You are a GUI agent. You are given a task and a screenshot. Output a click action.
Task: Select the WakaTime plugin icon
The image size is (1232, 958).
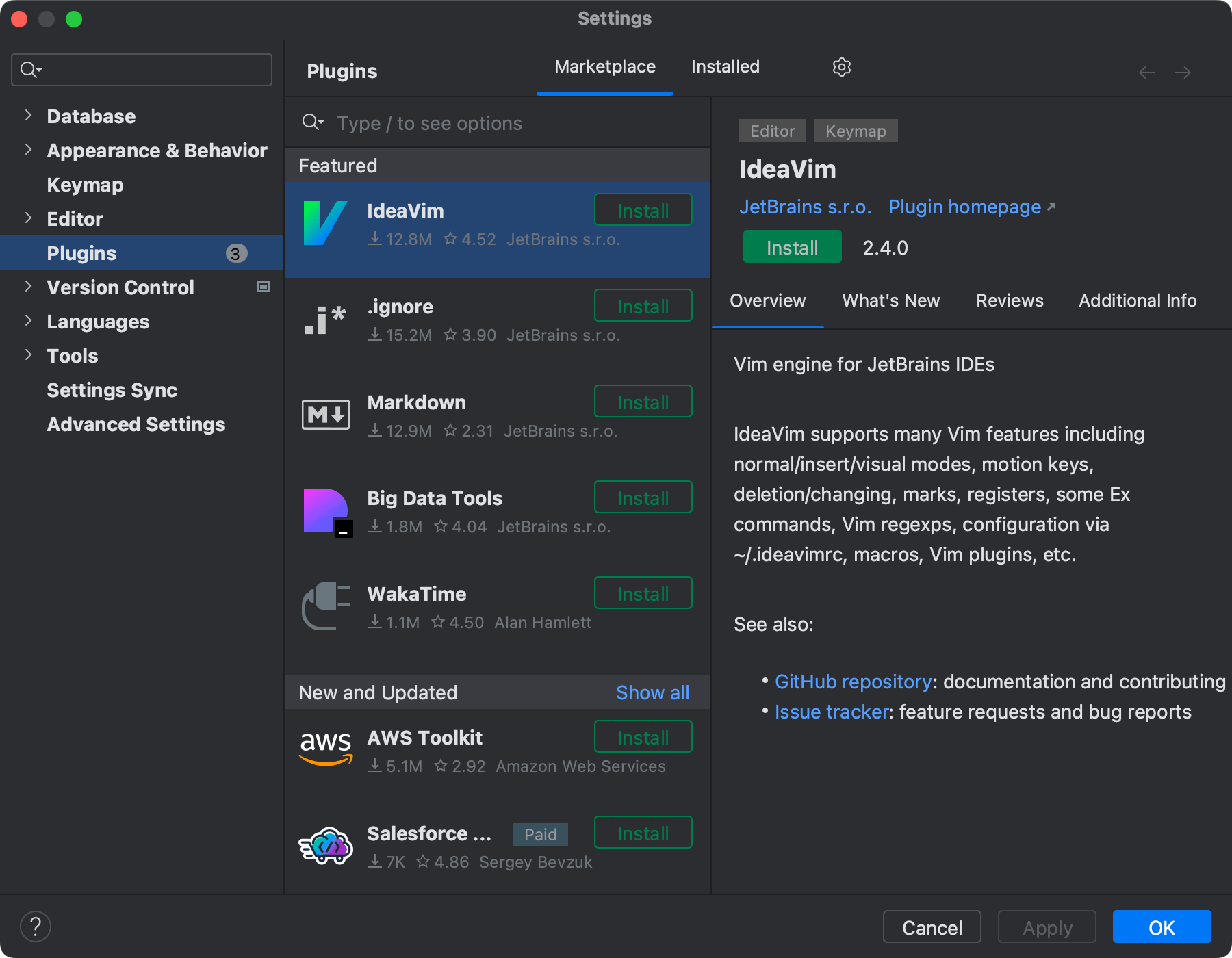[326, 606]
